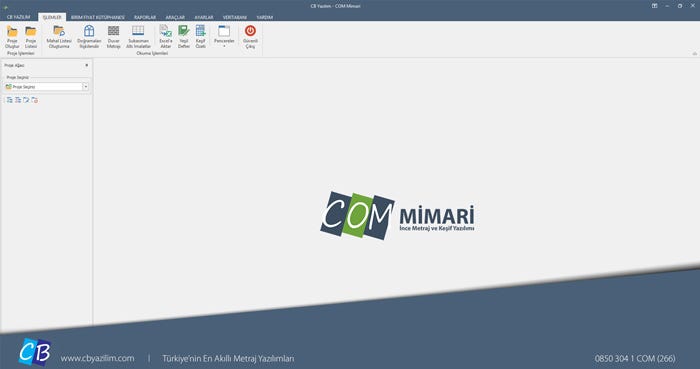This screenshot has width=700, height=369.
Task: Open the Proje Ağacı panel dropdown arrow
Action: pos(87,65)
